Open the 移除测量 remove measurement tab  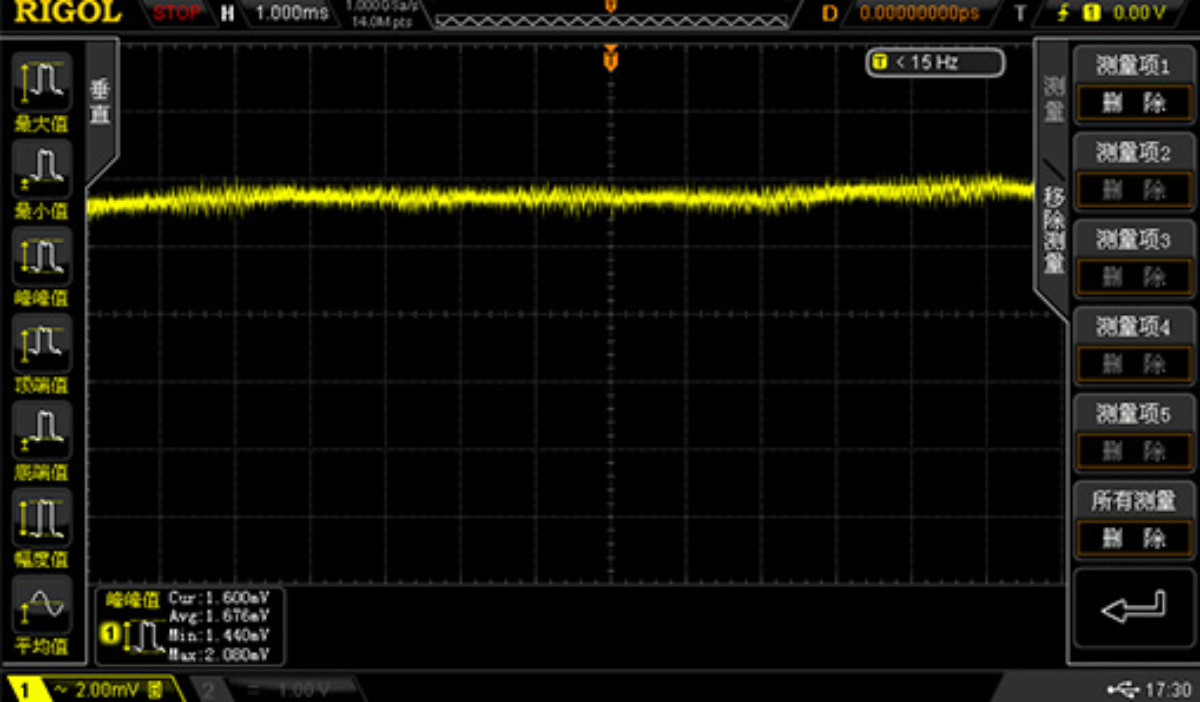(1053, 230)
